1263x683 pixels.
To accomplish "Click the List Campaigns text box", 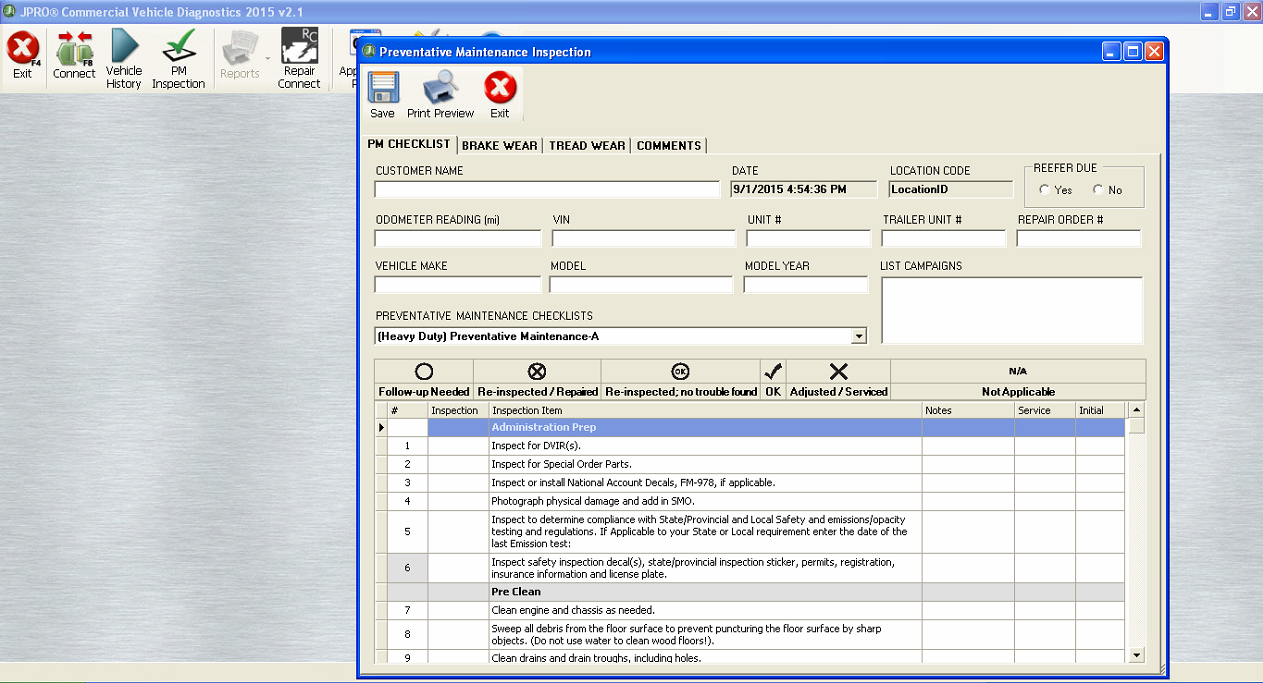I will (x=1012, y=310).
